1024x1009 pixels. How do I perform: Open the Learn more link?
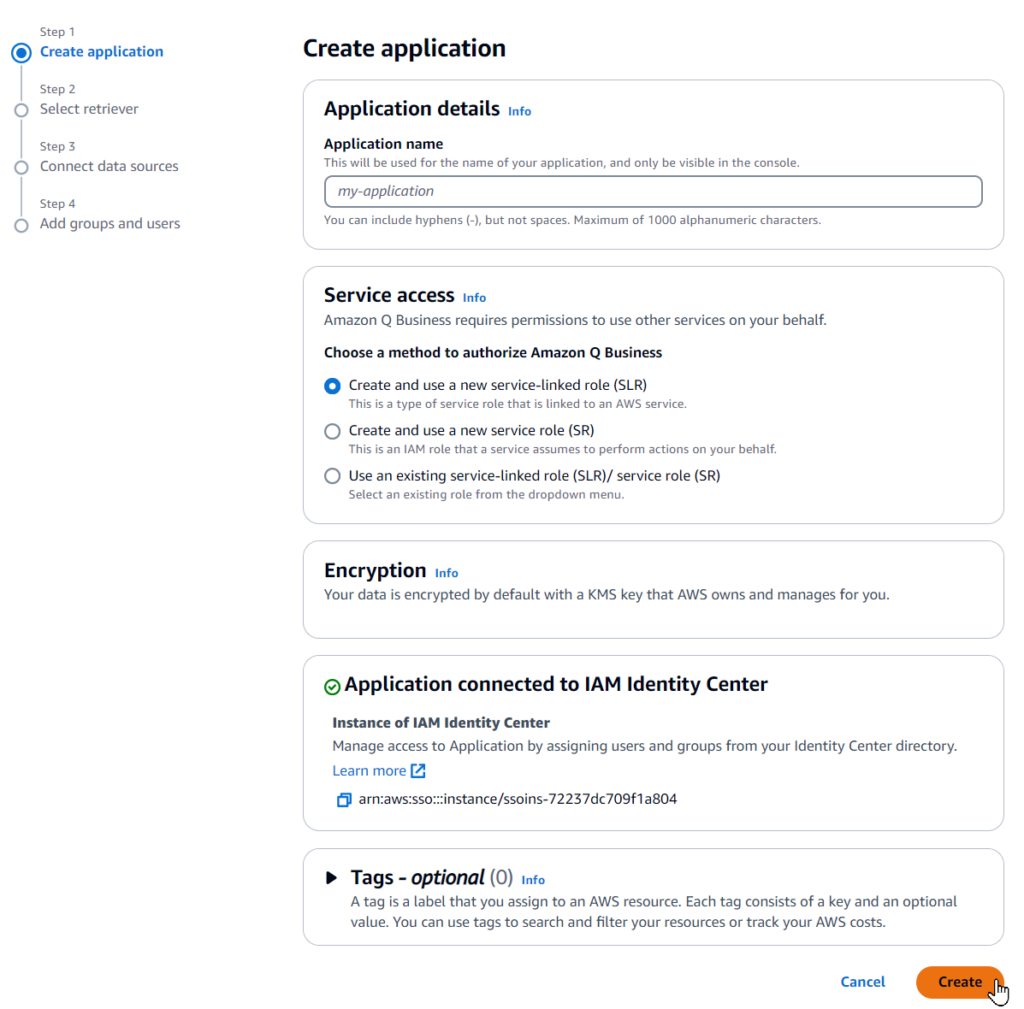(369, 770)
